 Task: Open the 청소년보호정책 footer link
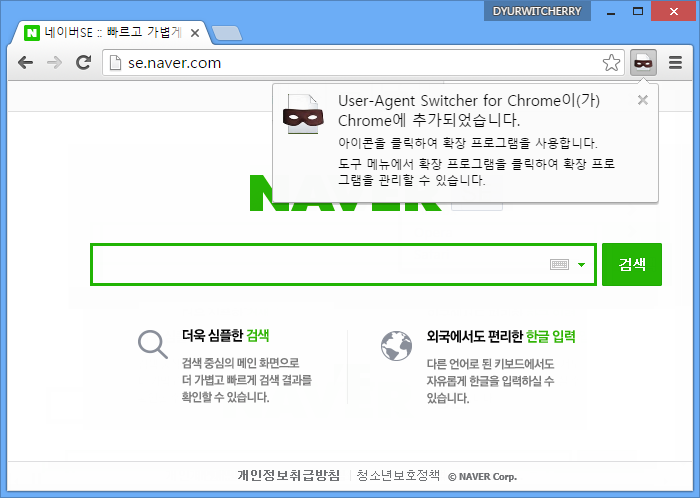[398, 475]
